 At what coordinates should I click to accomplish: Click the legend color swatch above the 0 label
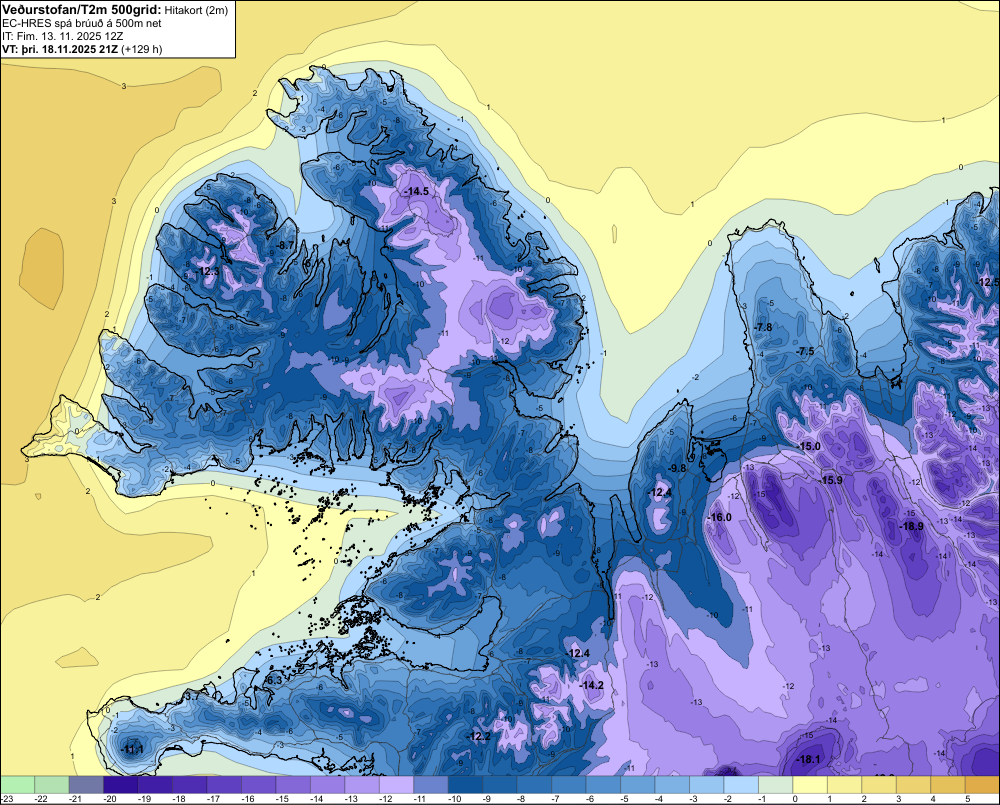coord(810,784)
